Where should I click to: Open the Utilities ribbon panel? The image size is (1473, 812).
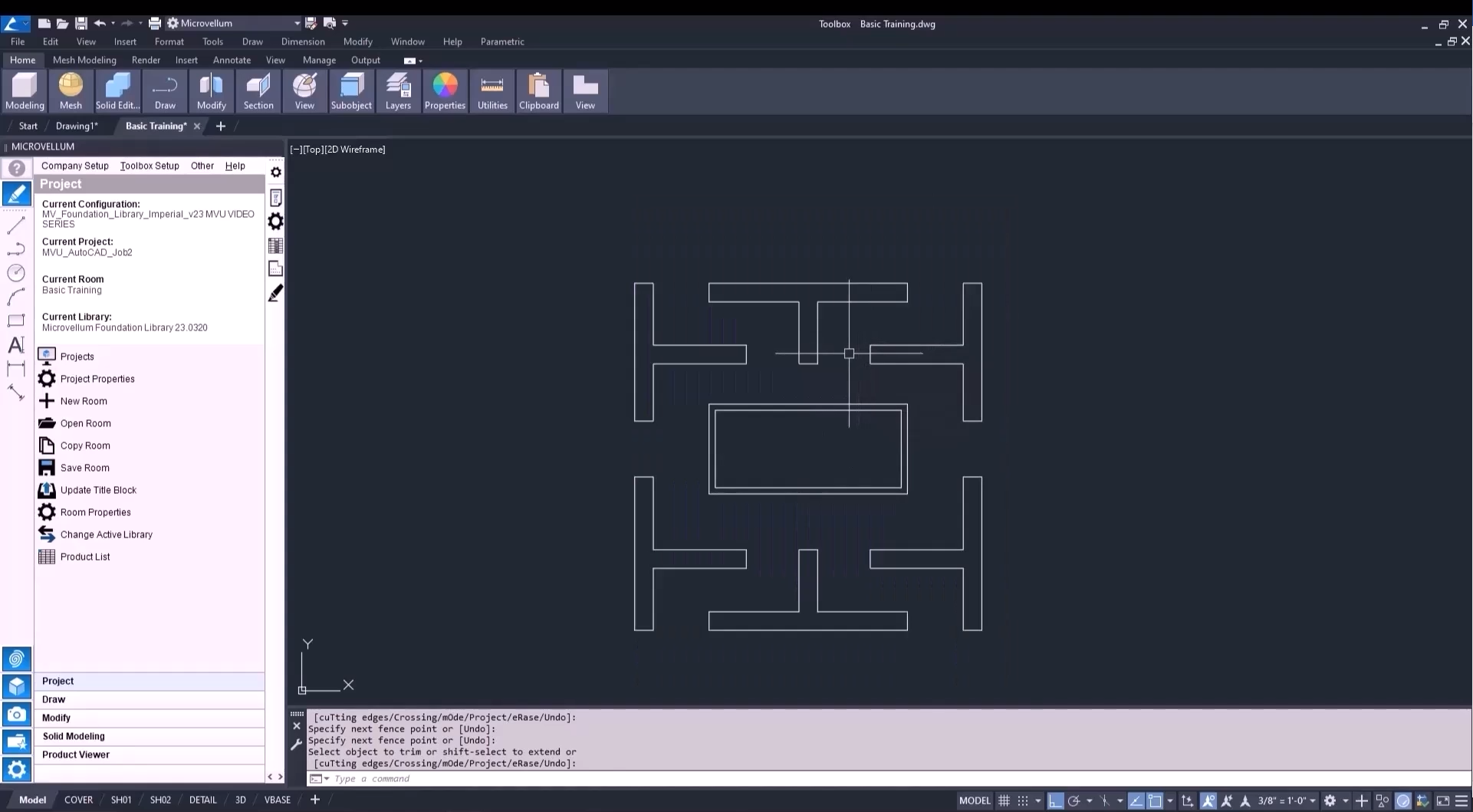[492, 91]
